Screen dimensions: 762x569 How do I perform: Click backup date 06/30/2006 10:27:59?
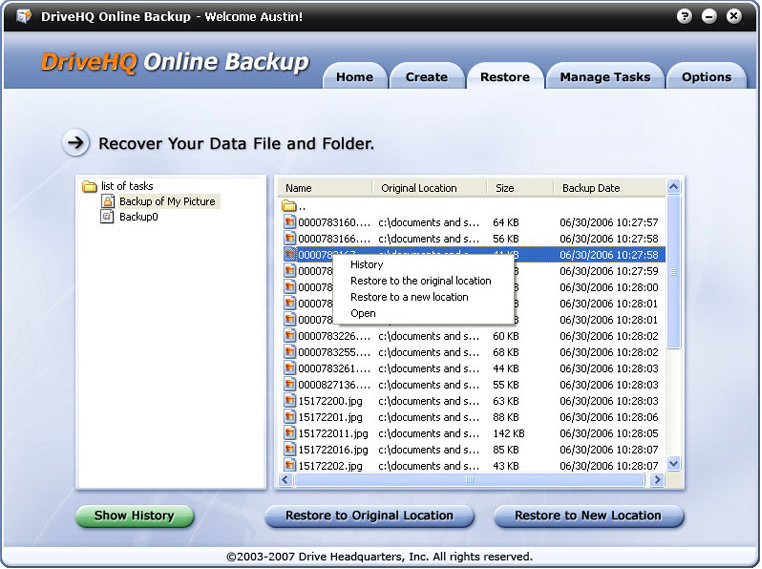click(x=609, y=271)
